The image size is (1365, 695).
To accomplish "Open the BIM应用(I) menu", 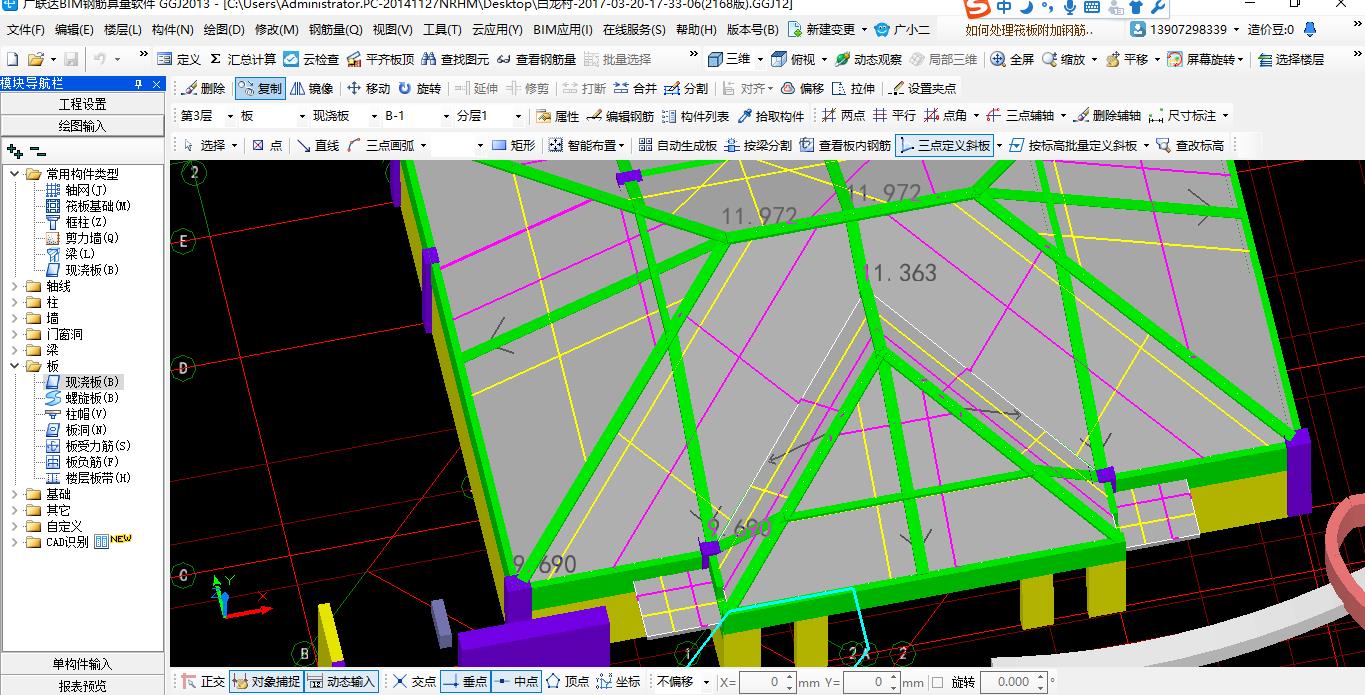I will (x=563, y=30).
